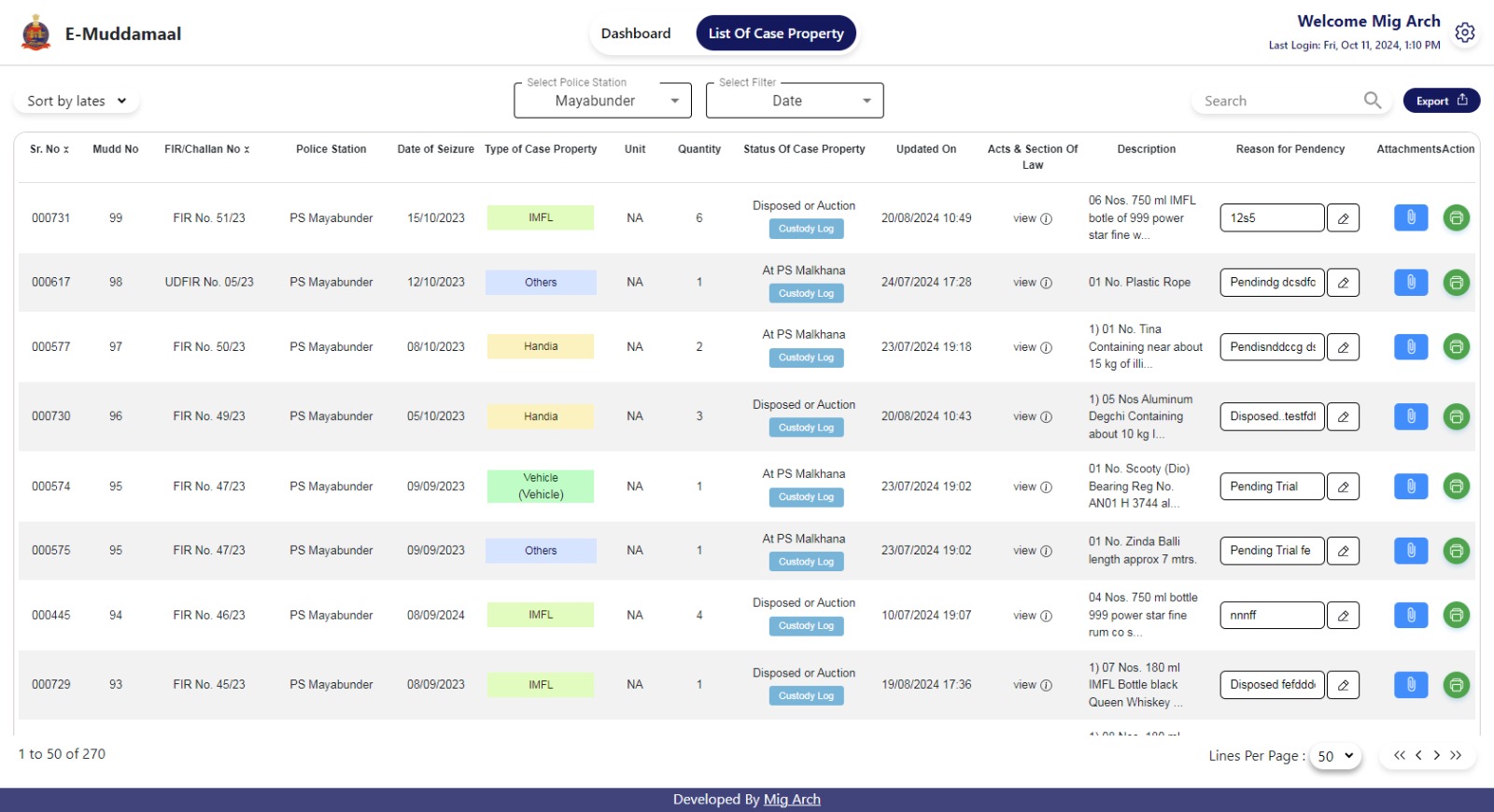This screenshot has width=1494, height=812.
Task: Switch to the Dashboard tab
Action: [x=636, y=34]
